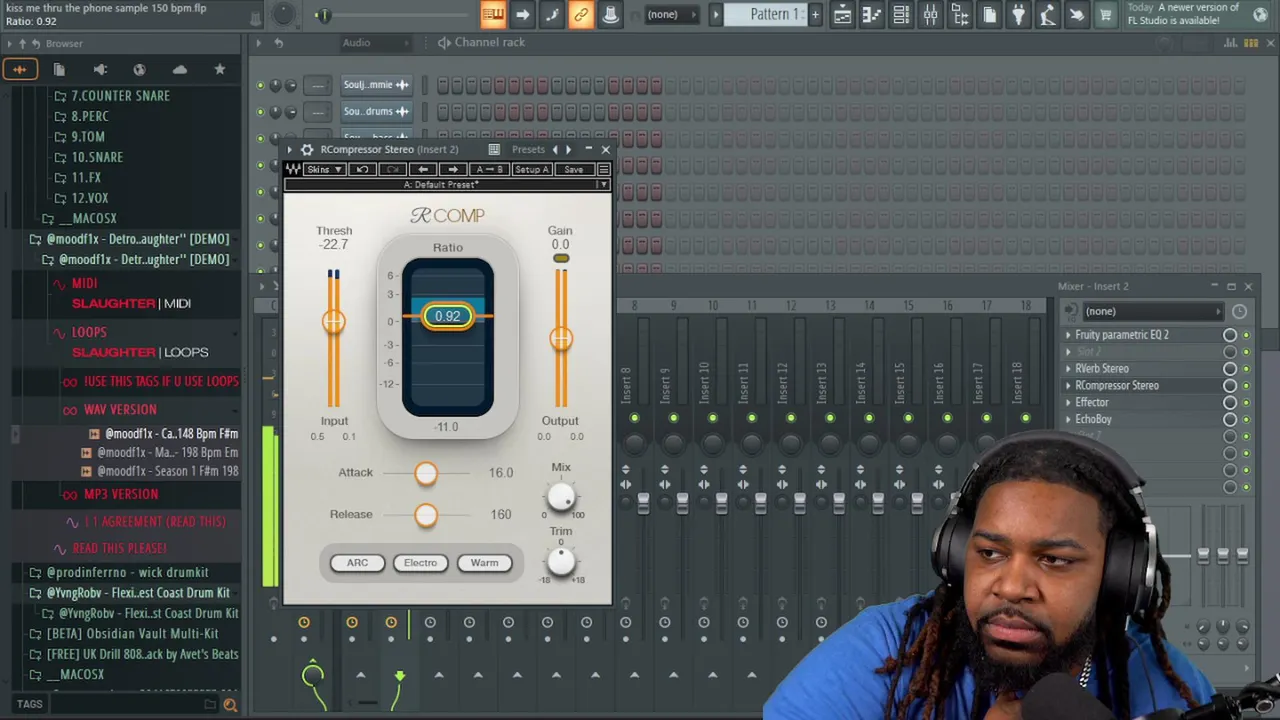Screen dimensions: 1280x720
Task: Click the Release slider knob
Action: coord(426,516)
